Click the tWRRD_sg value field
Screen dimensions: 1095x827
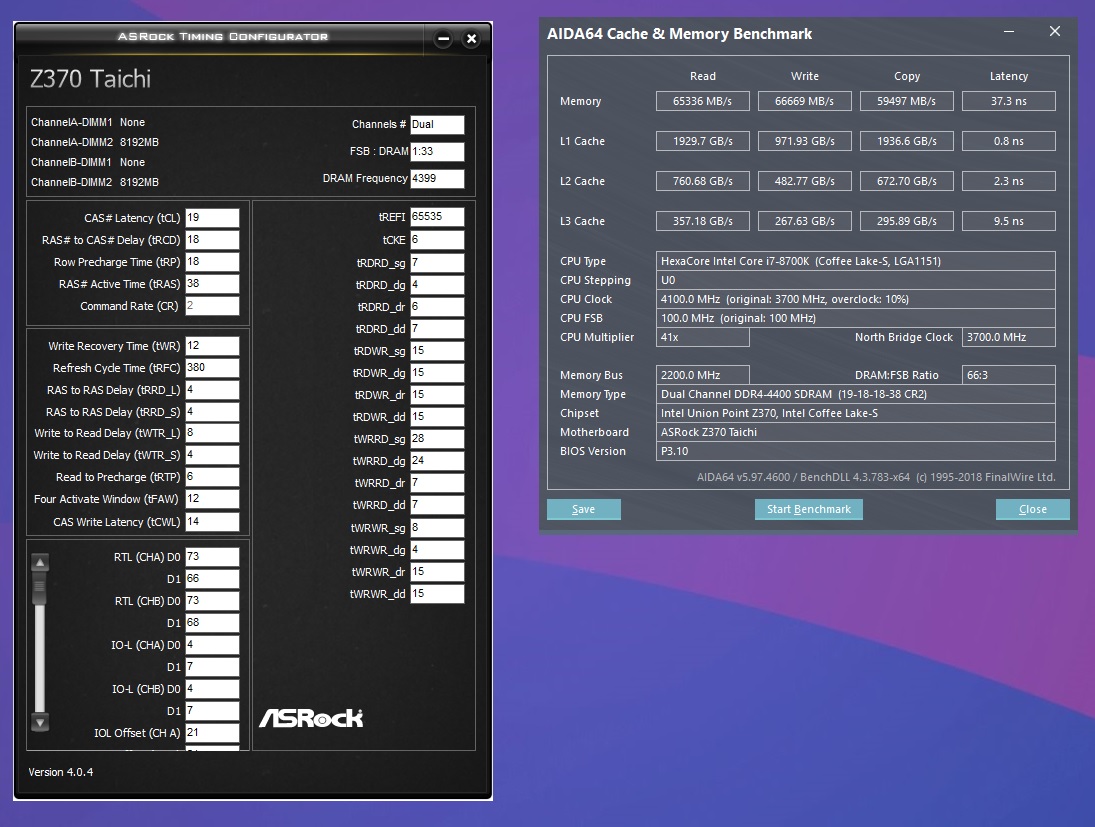[437, 439]
